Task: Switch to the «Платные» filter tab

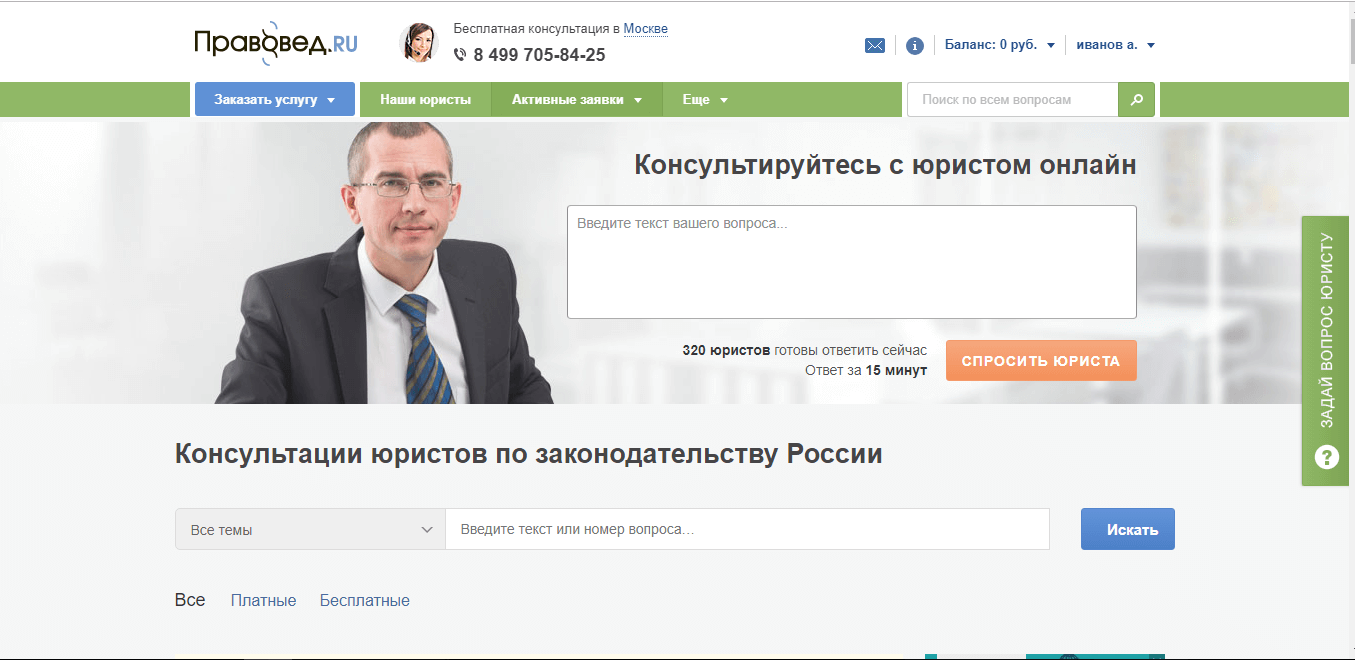Action: (x=263, y=601)
